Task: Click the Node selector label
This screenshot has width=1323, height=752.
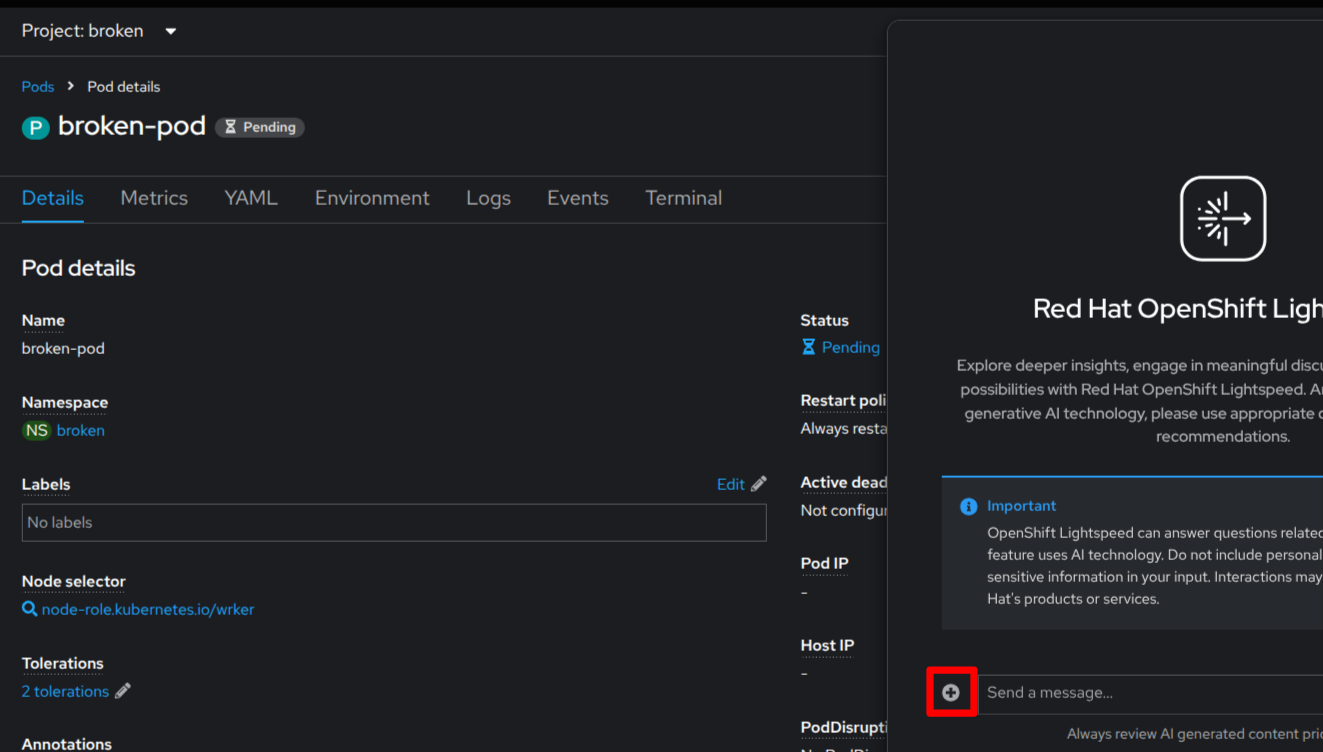Action: (x=74, y=581)
